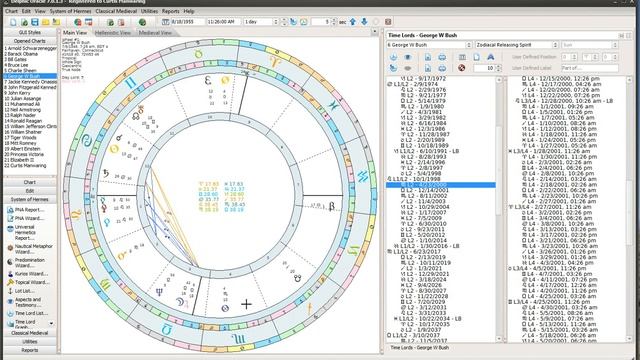This screenshot has width=640, height=360.
Task: Click the System of Hermes sidebar section
Action: [30, 199]
